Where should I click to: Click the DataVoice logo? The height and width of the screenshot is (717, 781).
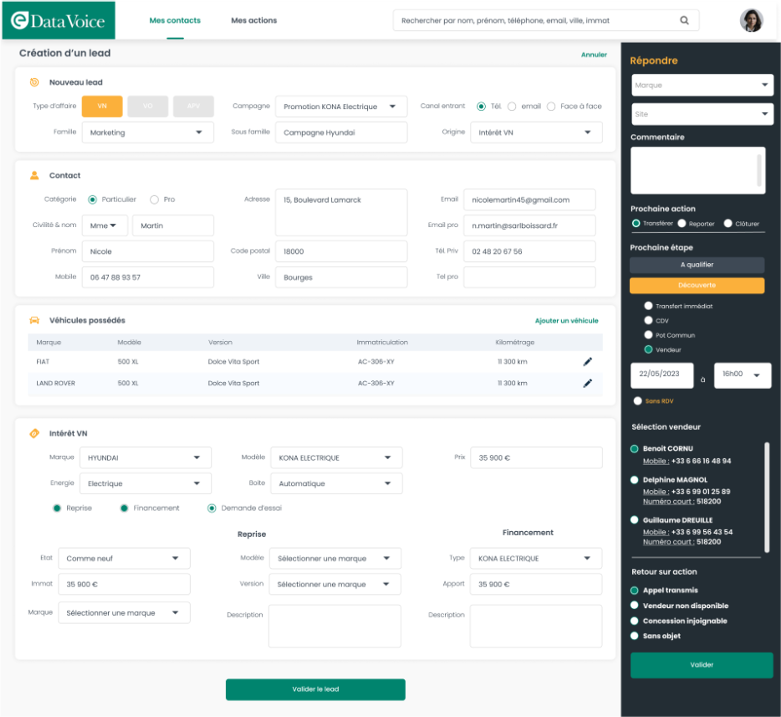(58, 20)
